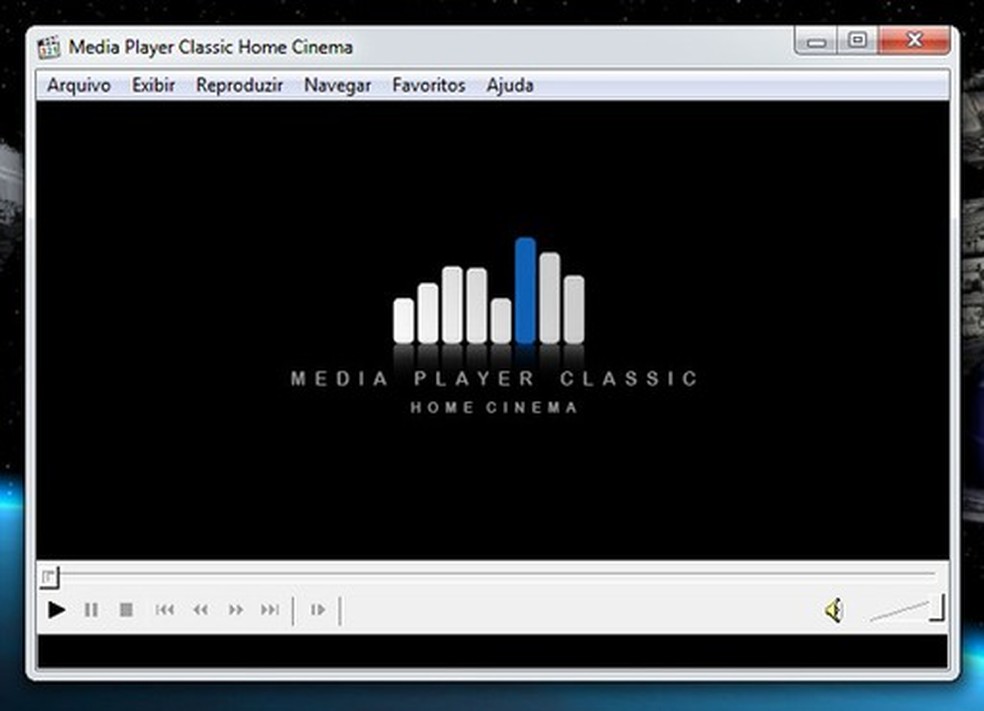This screenshot has height=711, width=984.
Task: Skip to next track icon
Action: click(x=270, y=609)
